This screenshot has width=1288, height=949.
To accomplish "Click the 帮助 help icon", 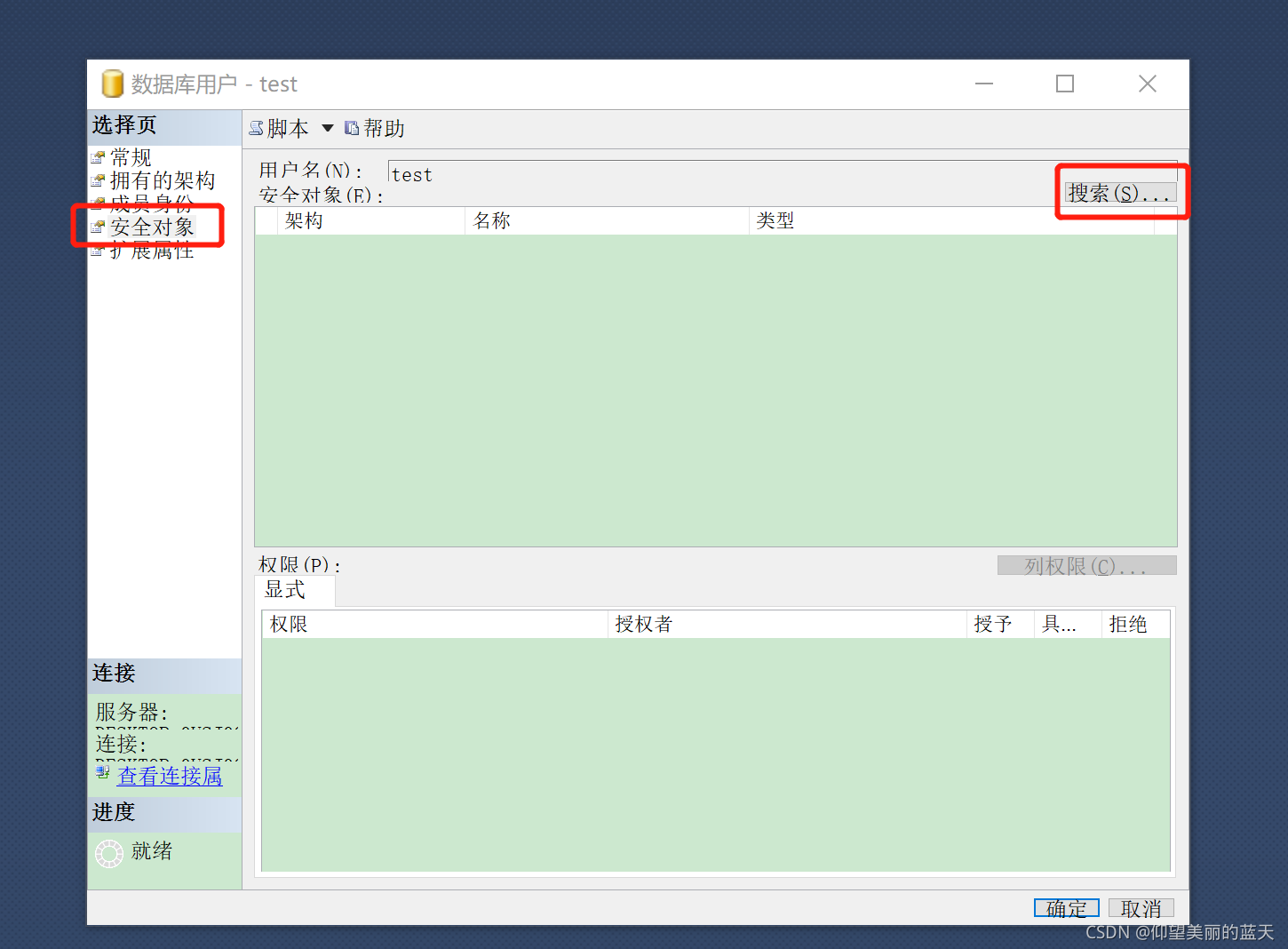I will pos(352,129).
